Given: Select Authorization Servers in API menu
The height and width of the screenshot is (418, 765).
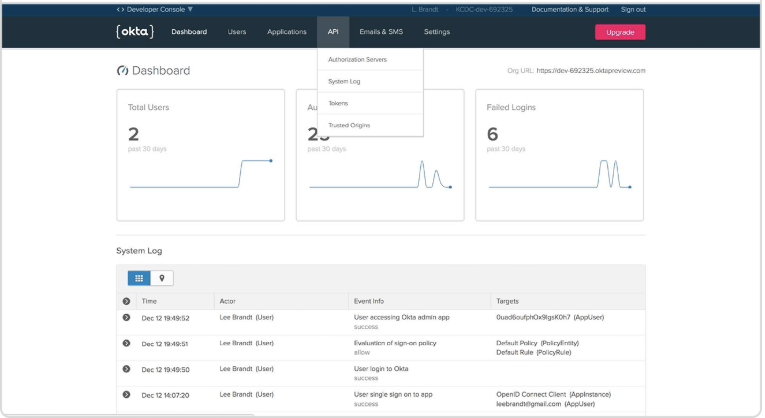Looking at the screenshot, I should click(370, 60).
